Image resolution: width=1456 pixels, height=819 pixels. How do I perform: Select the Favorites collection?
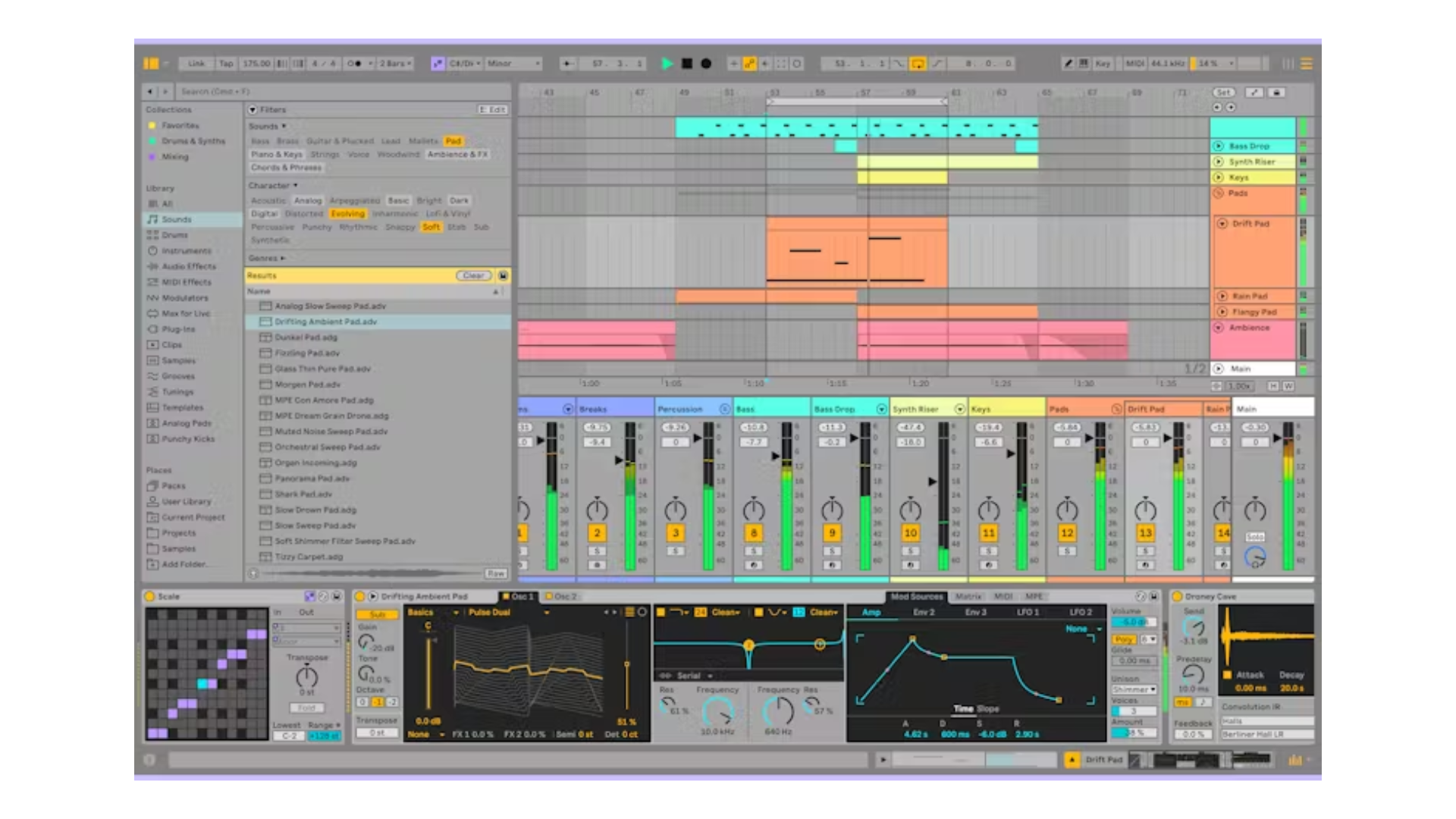(180, 125)
